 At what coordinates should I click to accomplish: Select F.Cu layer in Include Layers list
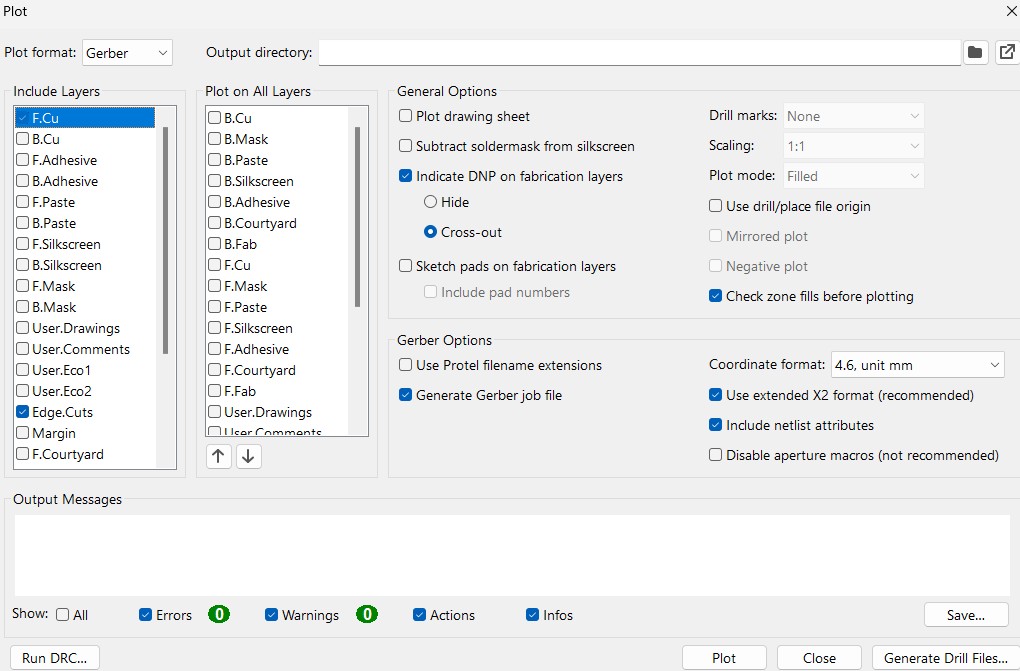tap(45, 118)
